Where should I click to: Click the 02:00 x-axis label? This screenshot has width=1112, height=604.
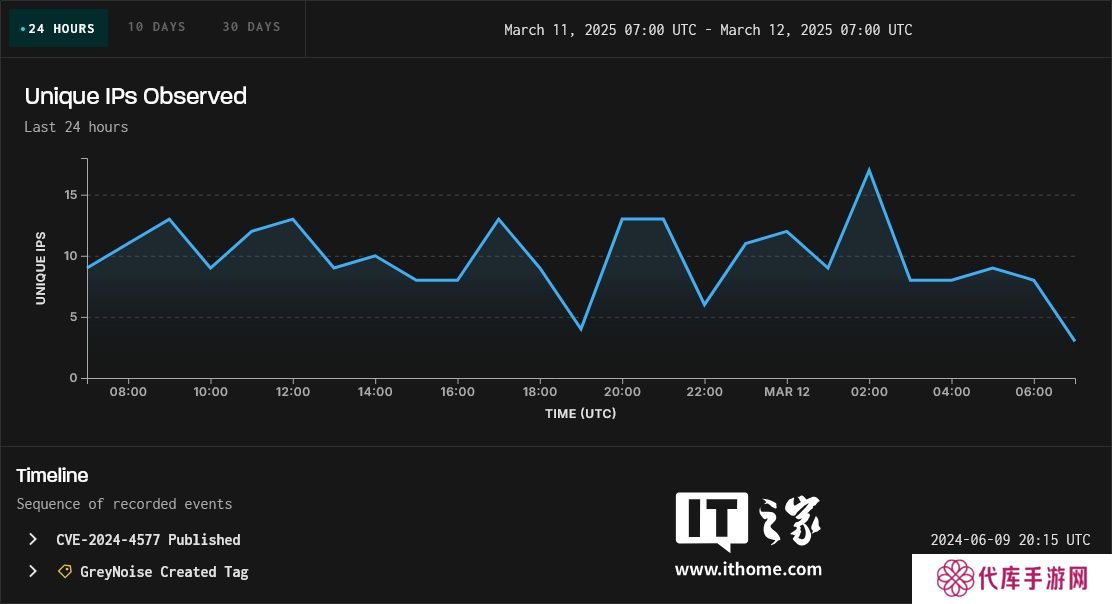[x=869, y=391]
